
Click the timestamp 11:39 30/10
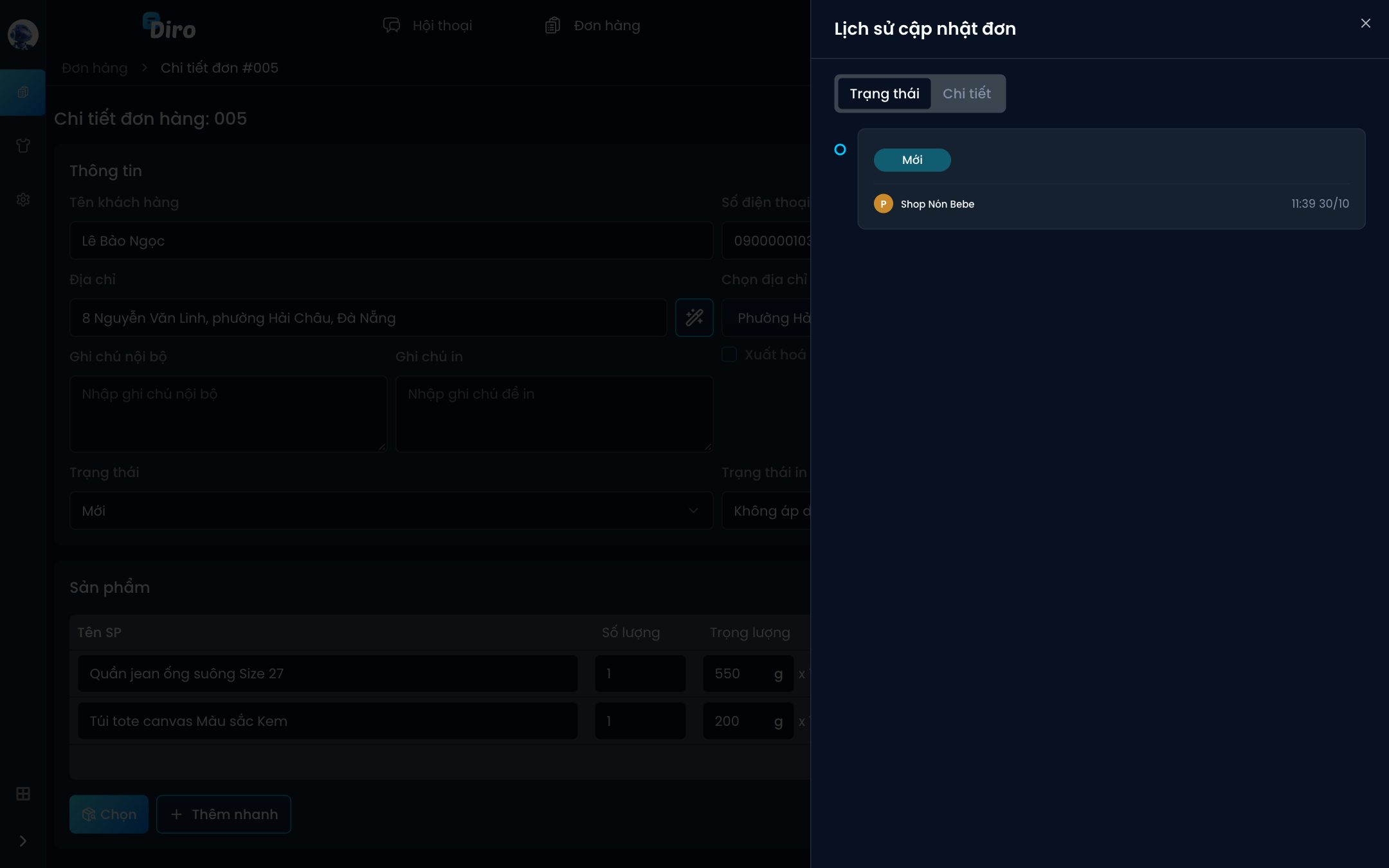click(x=1320, y=204)
